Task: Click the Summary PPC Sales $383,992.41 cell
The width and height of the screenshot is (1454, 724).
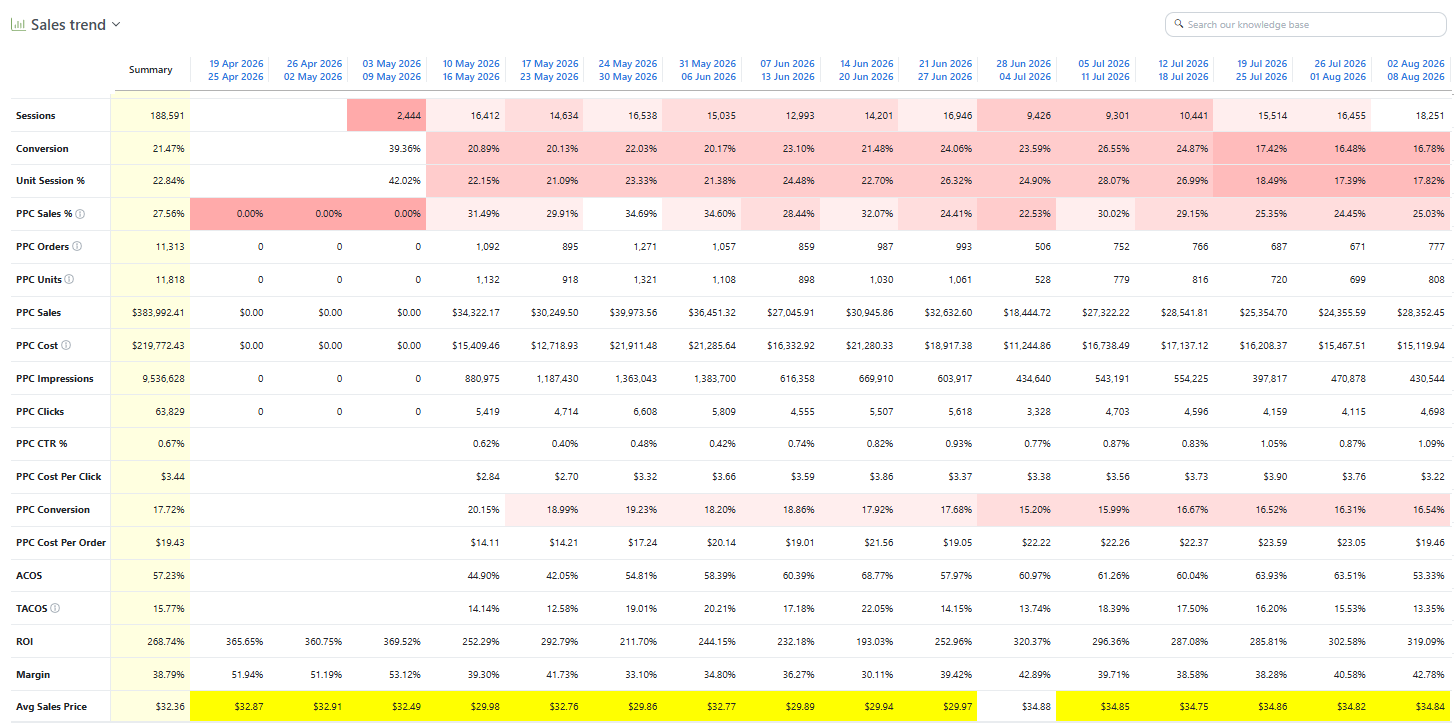Action: (150, 313)
